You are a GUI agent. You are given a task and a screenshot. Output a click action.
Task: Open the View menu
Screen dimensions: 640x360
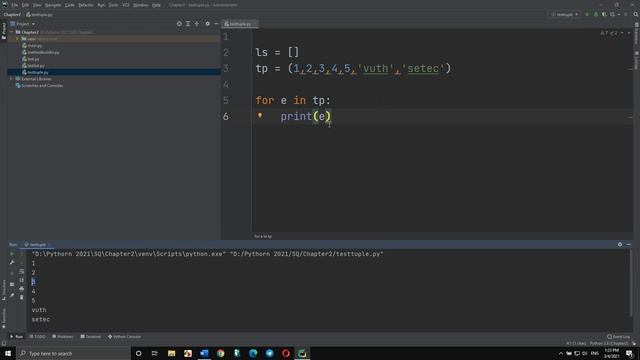(x=37, y=5)
